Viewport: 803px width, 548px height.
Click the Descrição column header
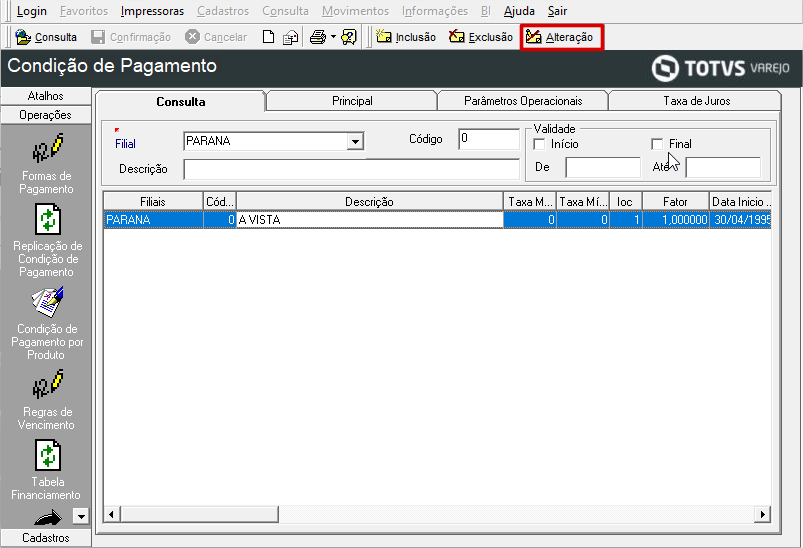[x=369, y=202]
